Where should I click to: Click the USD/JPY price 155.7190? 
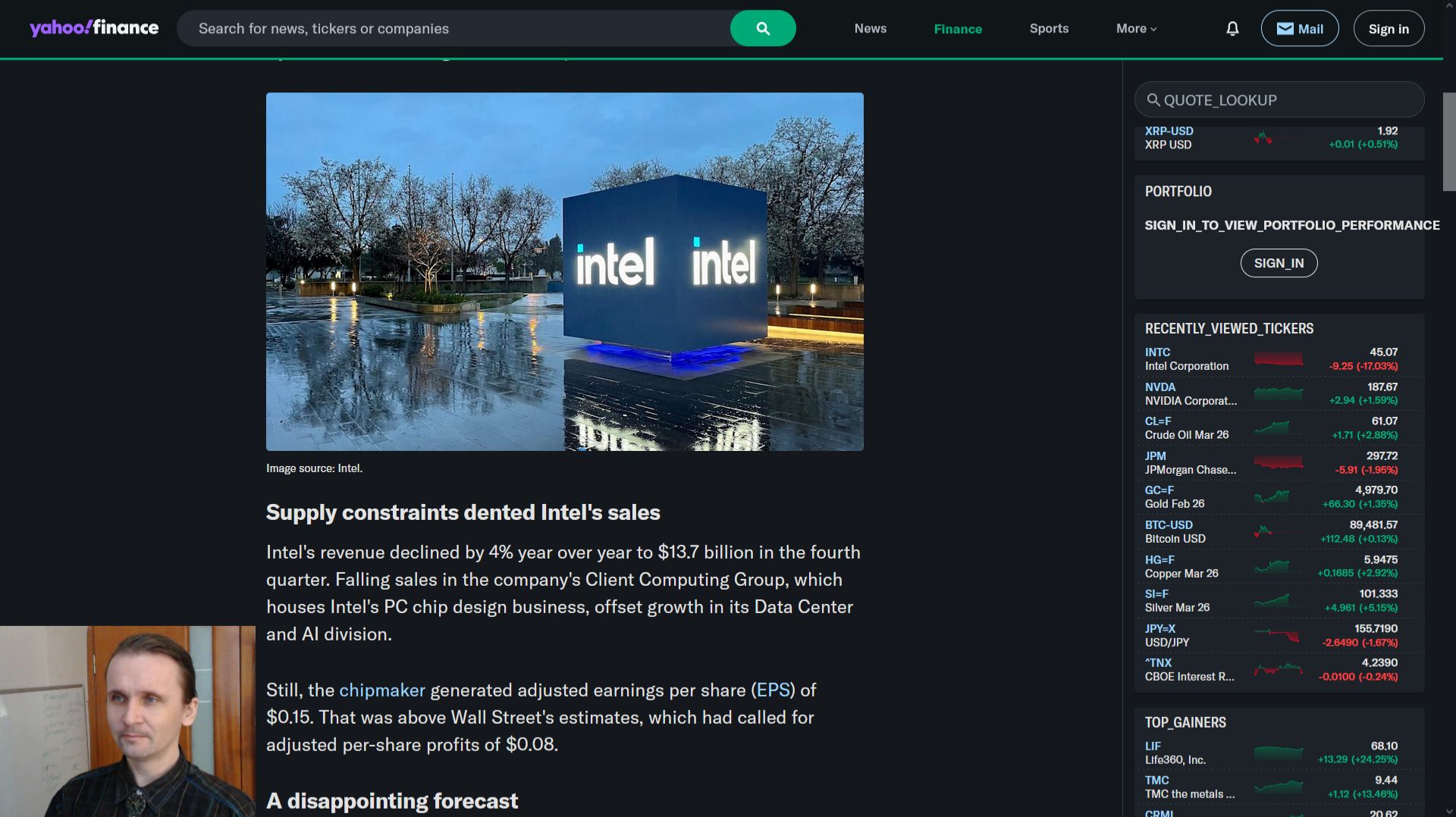coord(1376,629)
